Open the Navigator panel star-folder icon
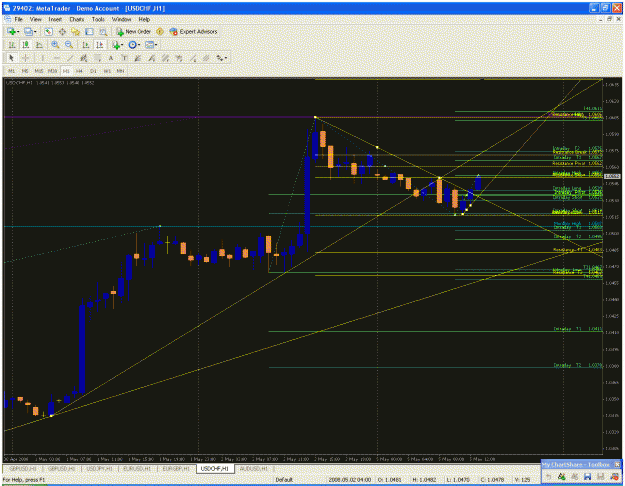625x486 pixels. coord(75,31)
